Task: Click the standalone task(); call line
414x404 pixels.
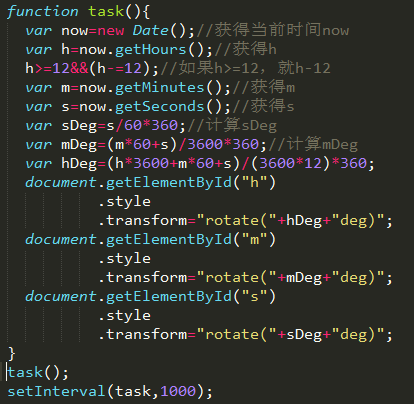Action: (x=38, y=373)
